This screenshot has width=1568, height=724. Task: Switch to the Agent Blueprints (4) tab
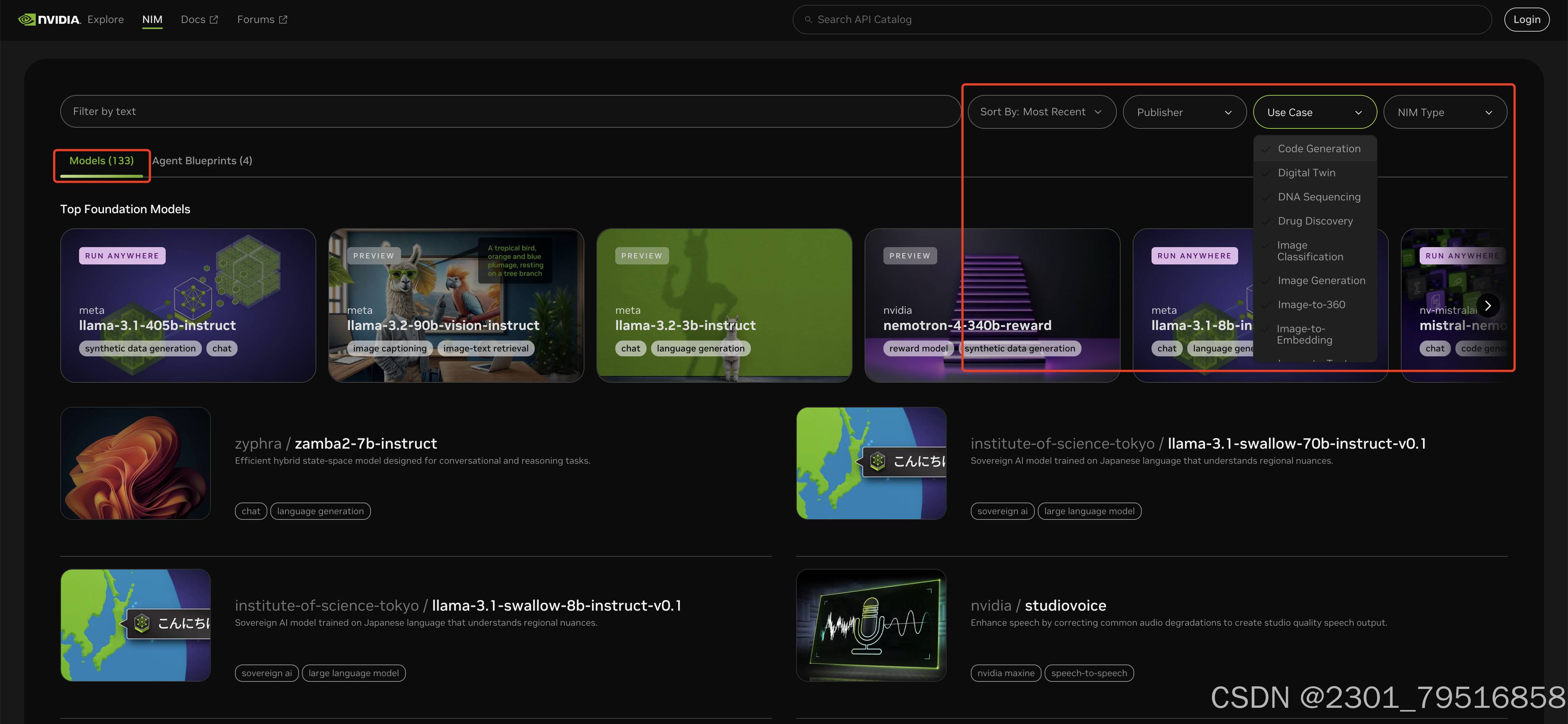coord(202,161)
